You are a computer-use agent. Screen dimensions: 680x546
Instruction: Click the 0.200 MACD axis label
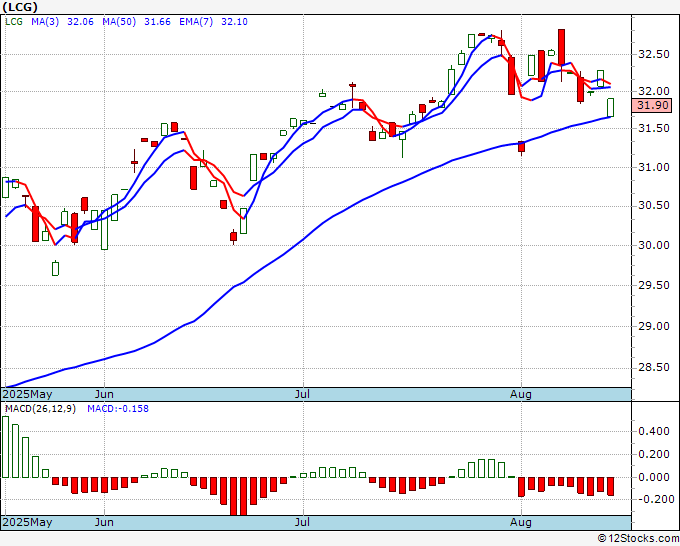[x=654, y=454]
